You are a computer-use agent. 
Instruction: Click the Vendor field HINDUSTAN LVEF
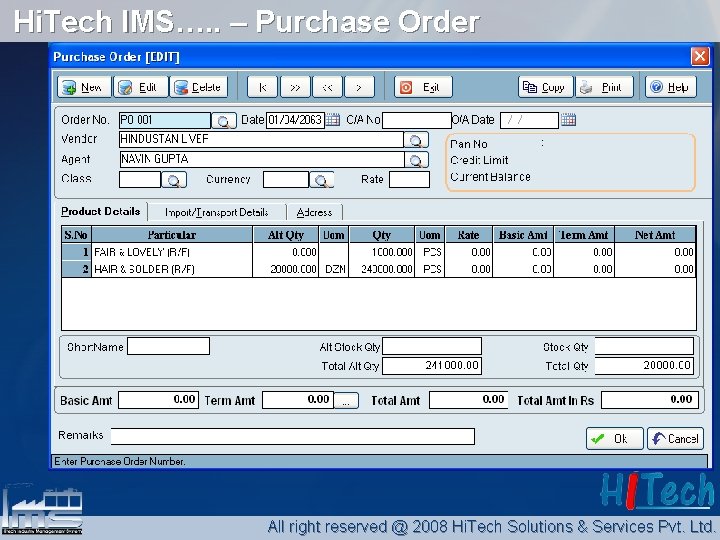pos(261,140)
